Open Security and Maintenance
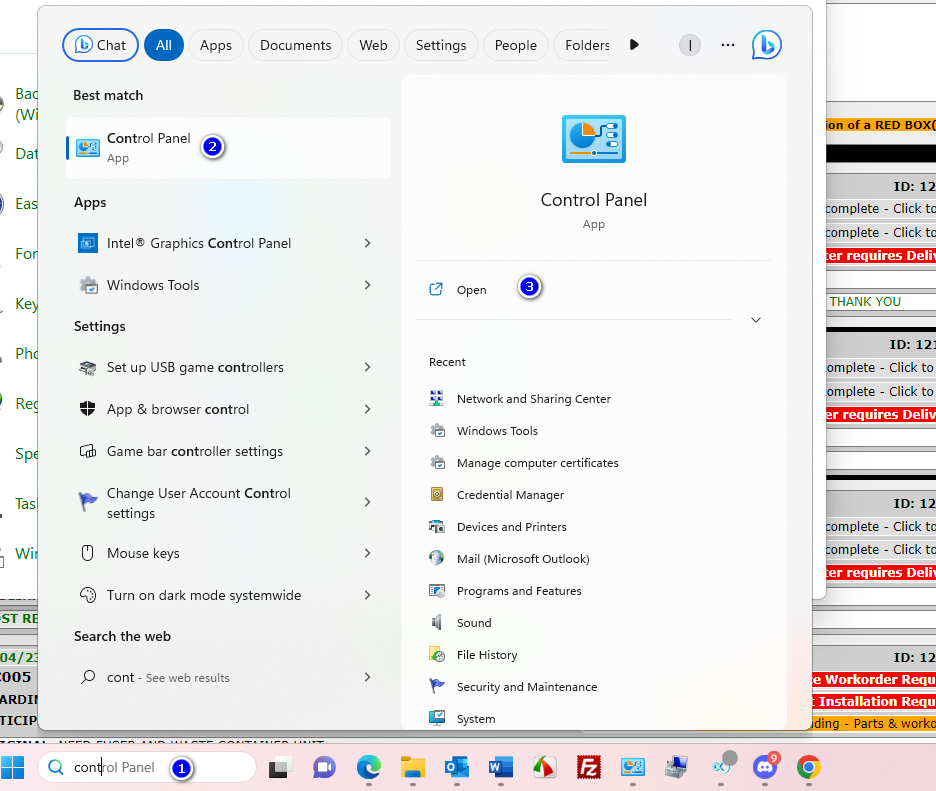936x791 pixels. [529, 686]
